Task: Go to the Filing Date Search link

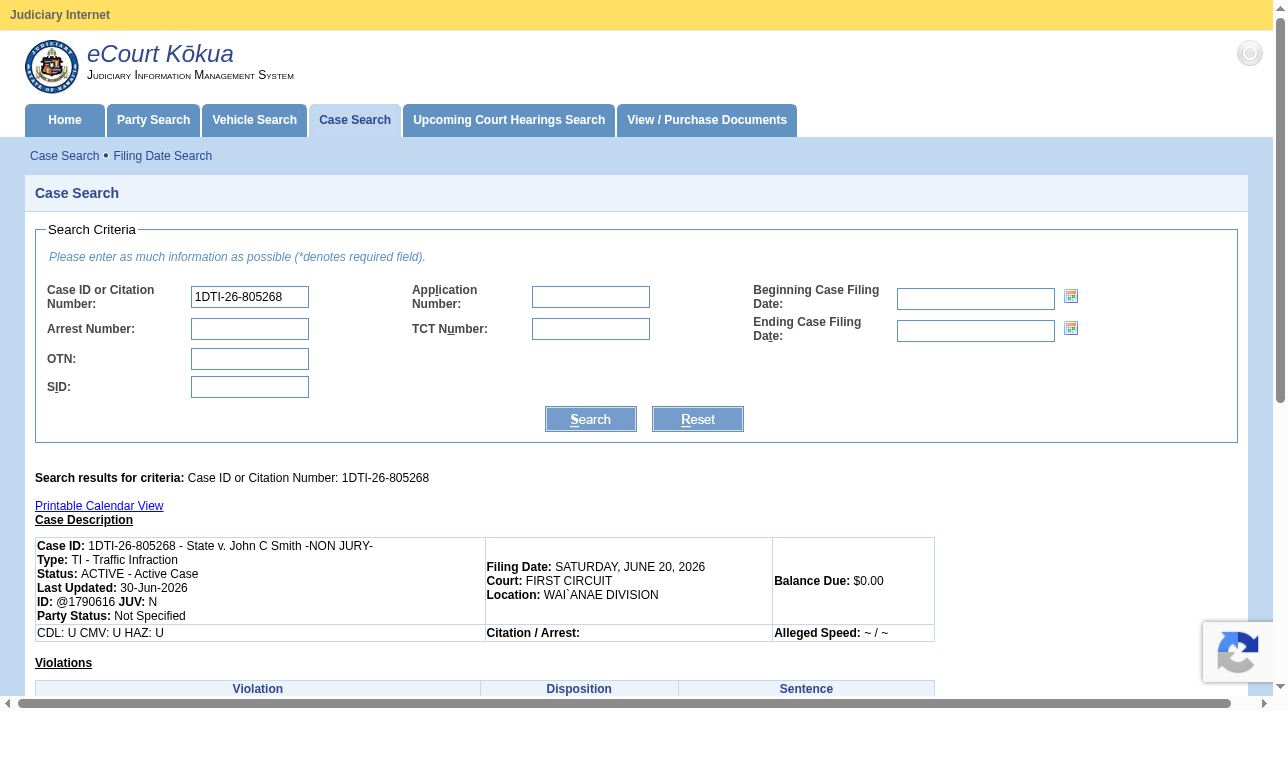Action: (x=162, y=156)
